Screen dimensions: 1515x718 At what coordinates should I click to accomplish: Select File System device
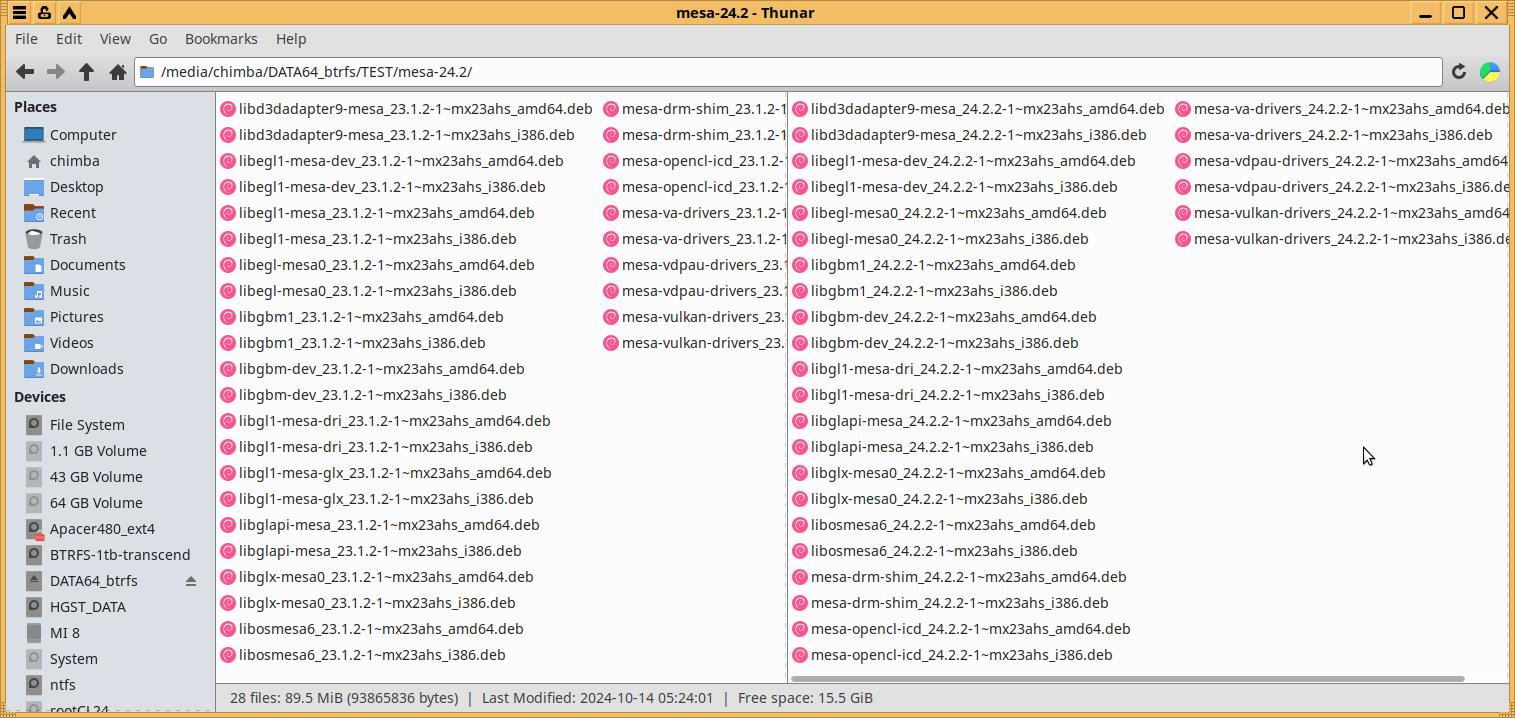click(x=87, y=425)
